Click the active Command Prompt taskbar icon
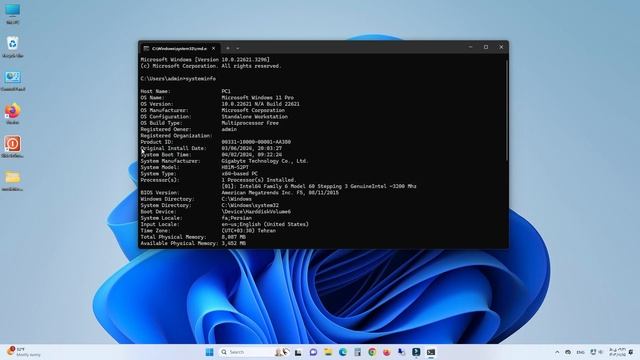640x360 pixels. click(431, 352)
